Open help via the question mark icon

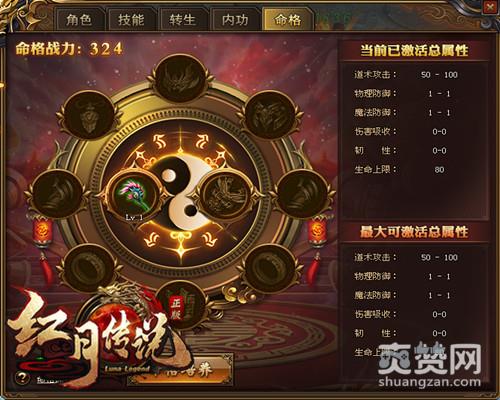click(22, 378)
